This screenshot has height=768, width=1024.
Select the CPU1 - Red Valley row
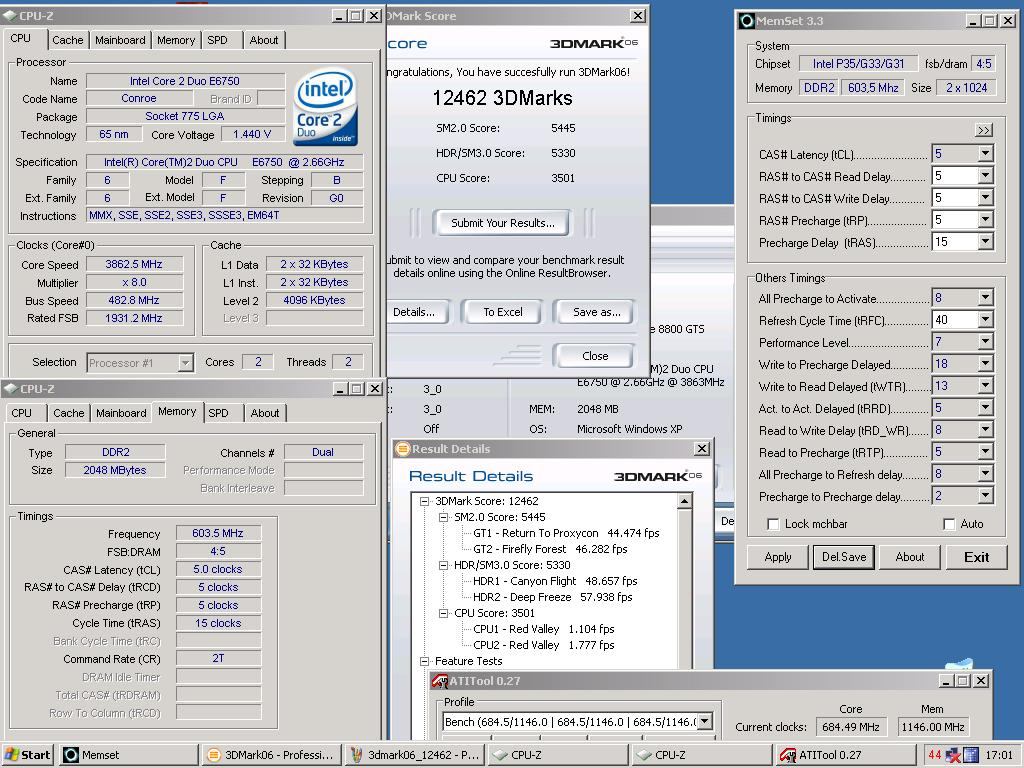(x=543, y=629)
